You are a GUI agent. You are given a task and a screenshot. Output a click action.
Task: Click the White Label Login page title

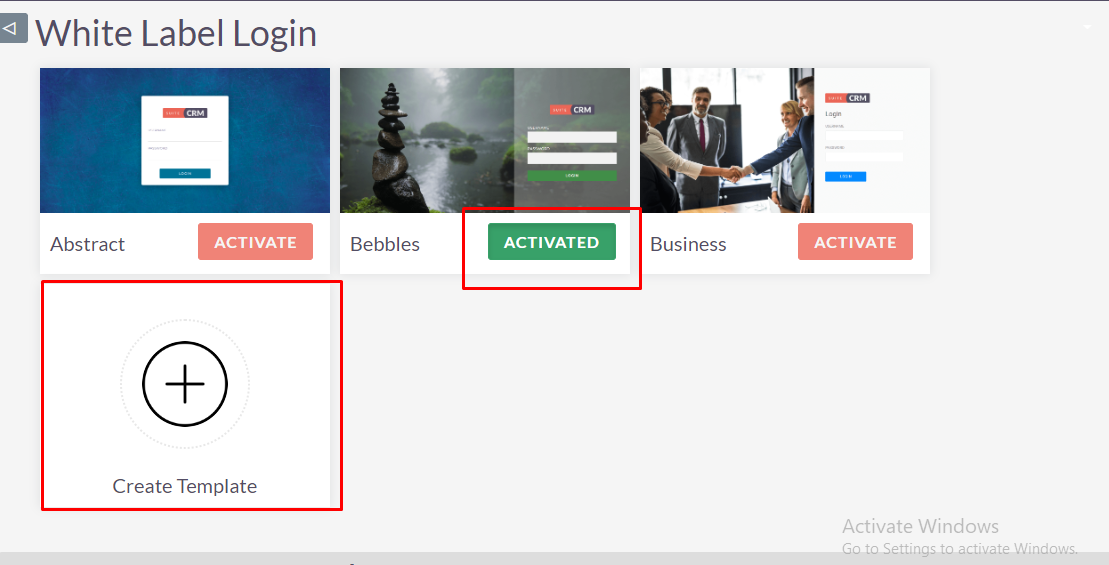176,33
